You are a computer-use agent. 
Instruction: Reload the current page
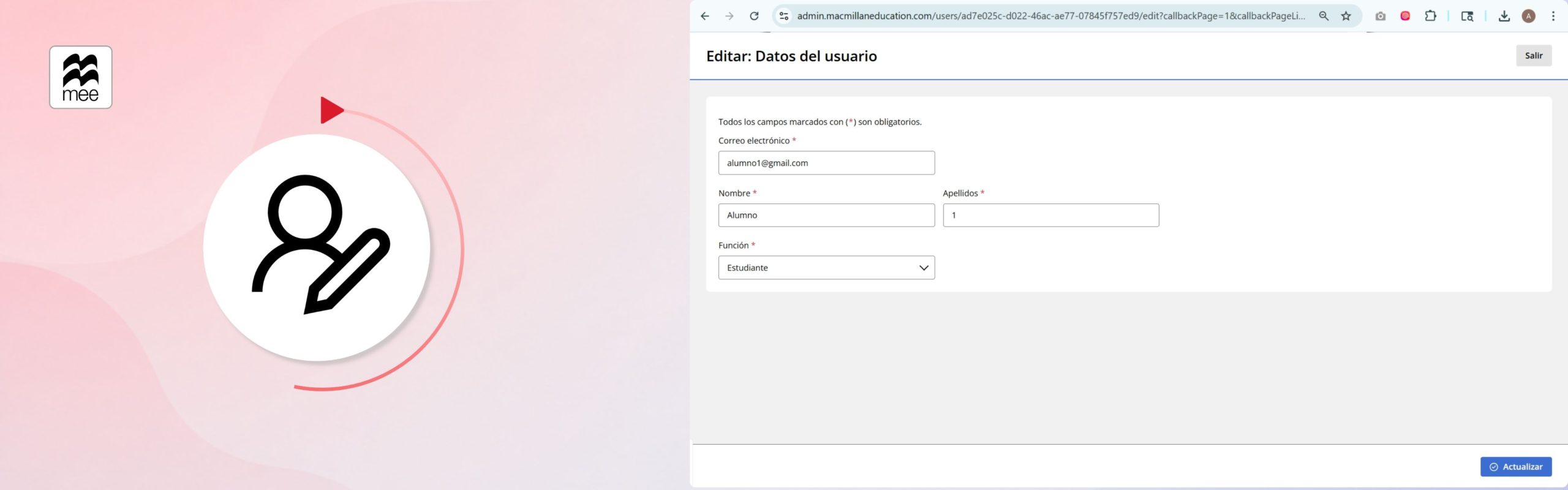point(754,17)
